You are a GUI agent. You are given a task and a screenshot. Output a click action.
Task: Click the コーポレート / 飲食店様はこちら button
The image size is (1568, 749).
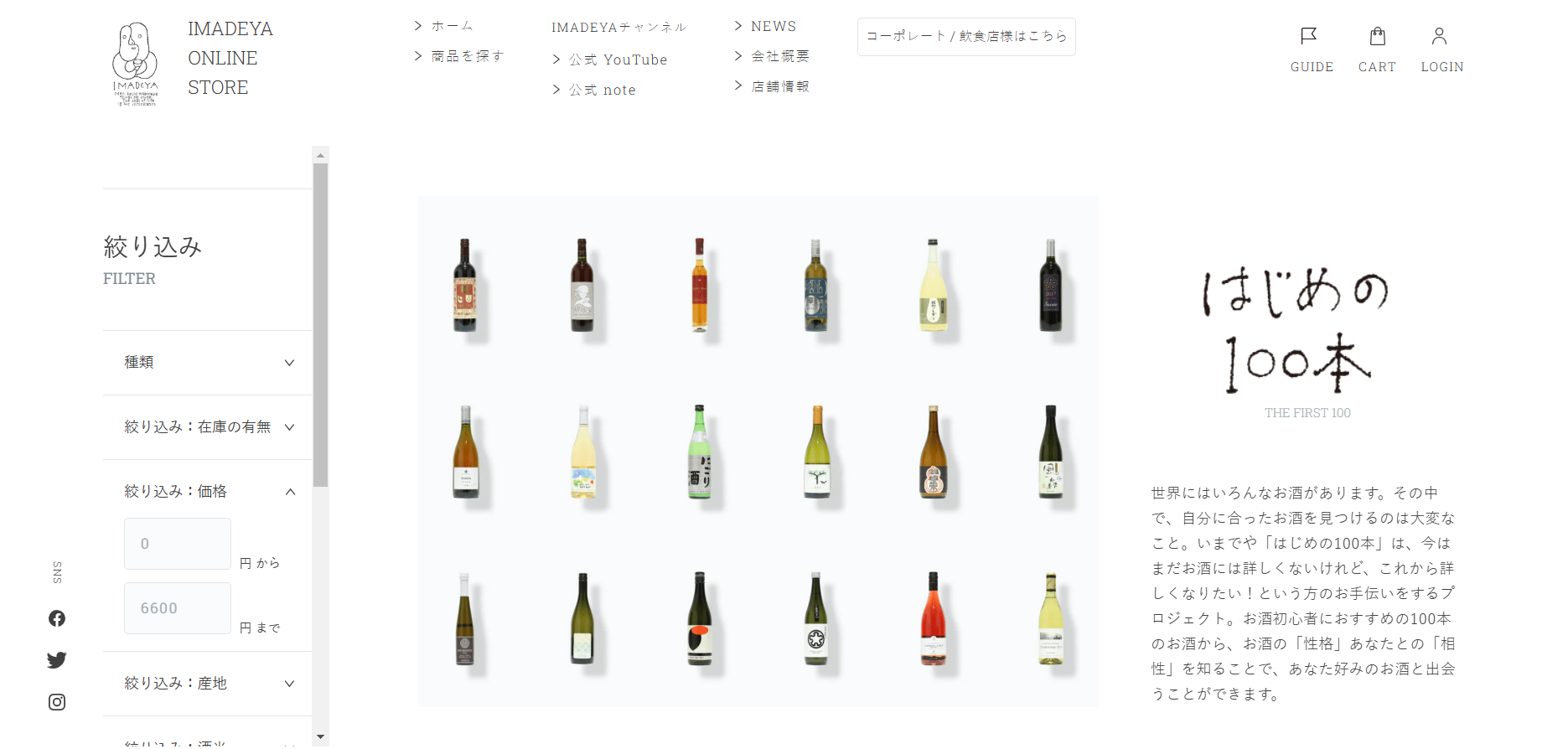coord(966,37)
